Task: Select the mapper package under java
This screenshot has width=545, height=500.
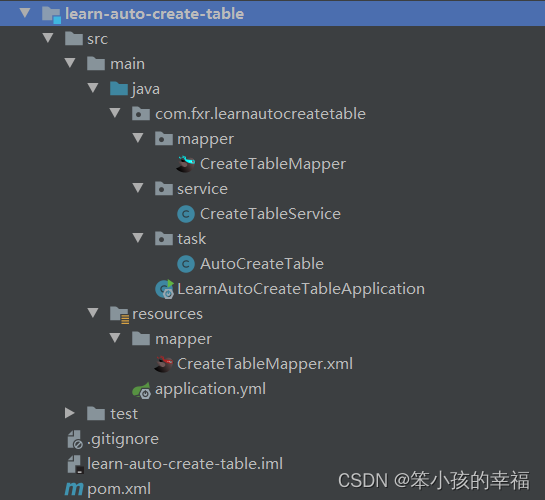Action: 205,139
